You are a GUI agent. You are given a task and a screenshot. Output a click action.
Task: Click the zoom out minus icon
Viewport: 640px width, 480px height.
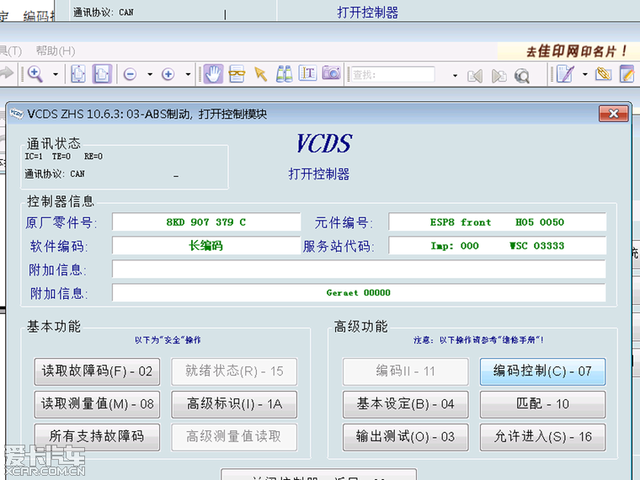[x=130, y=74]
